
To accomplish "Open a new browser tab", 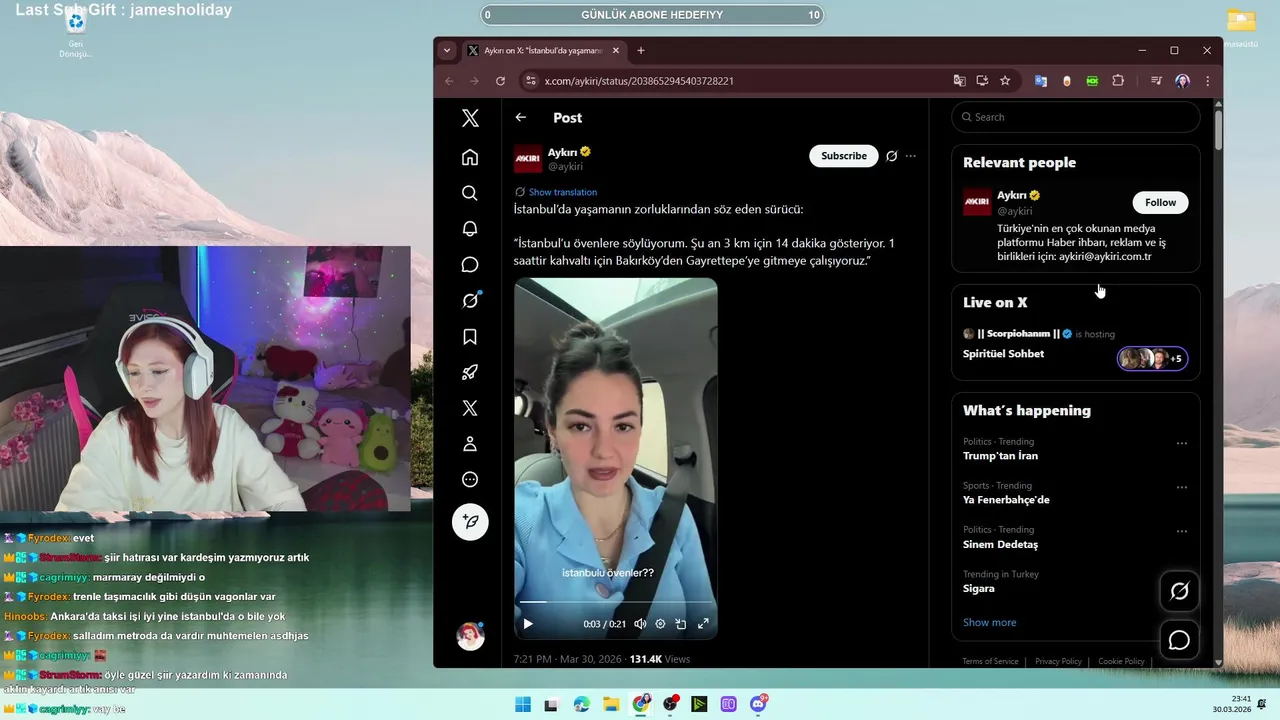I will [641, 50].
